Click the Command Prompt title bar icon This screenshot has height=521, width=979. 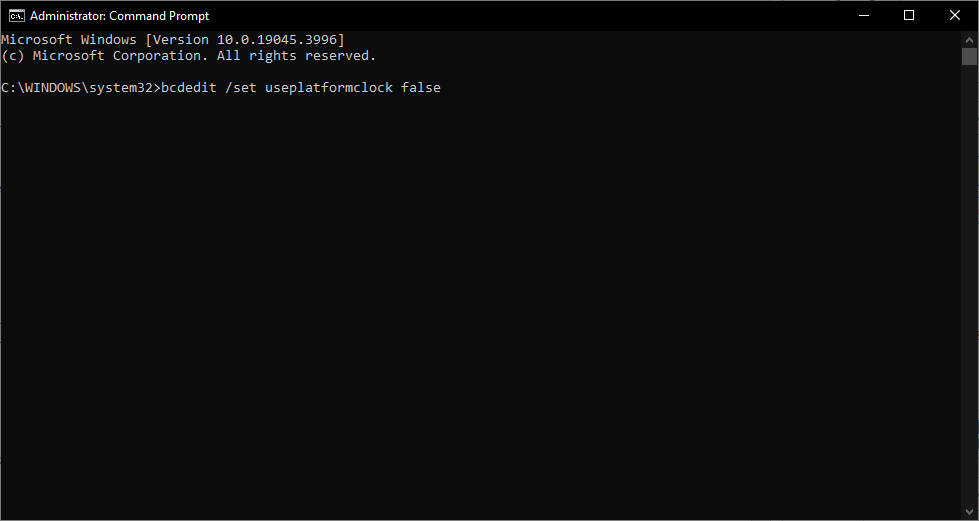(x=16, y=15)
